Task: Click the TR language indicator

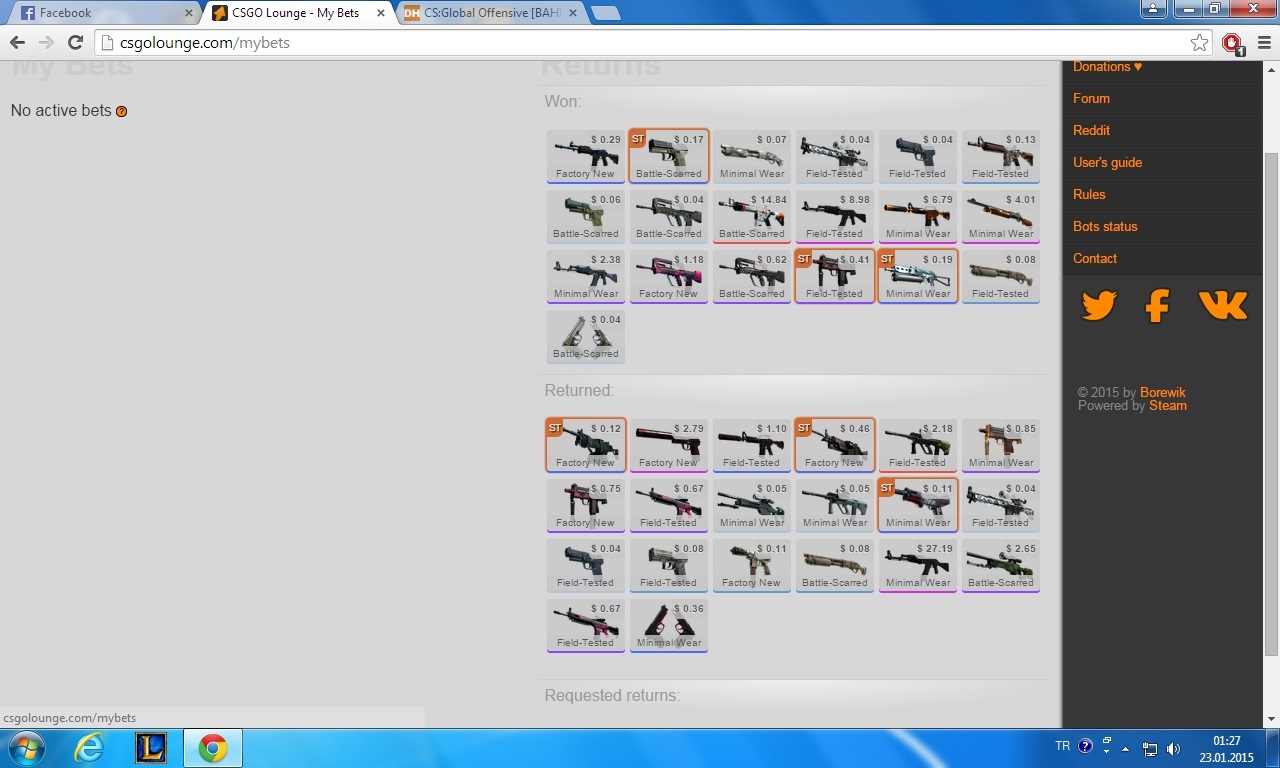Action: (1062, 746)
